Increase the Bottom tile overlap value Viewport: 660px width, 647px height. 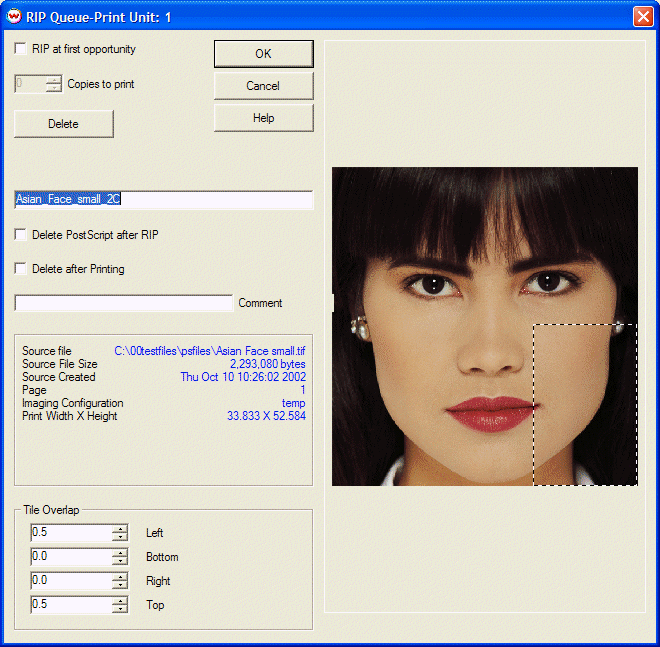tap(120, 553)
